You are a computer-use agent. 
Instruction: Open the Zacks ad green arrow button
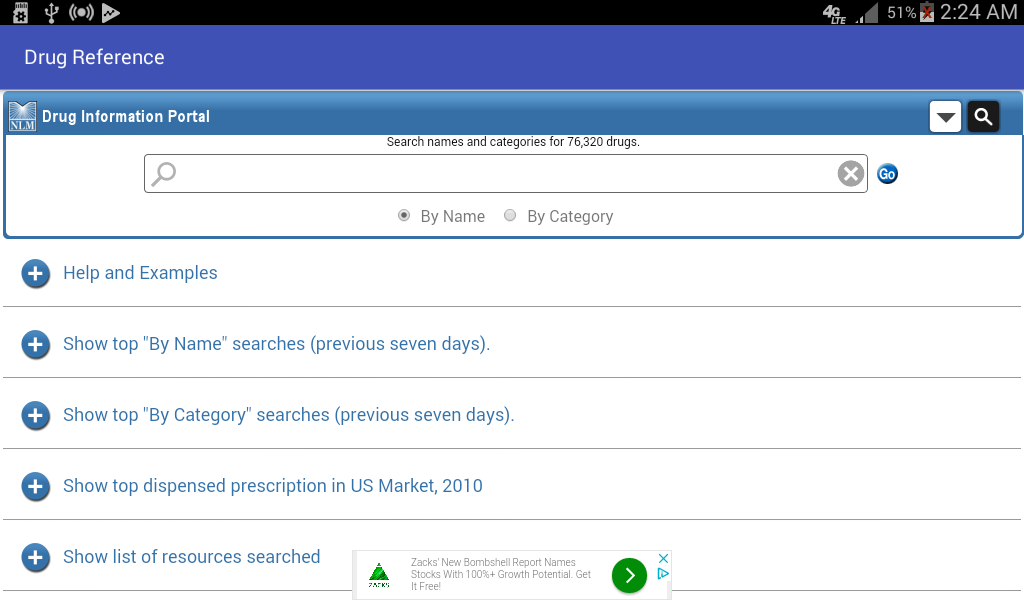tap(629, 575)
